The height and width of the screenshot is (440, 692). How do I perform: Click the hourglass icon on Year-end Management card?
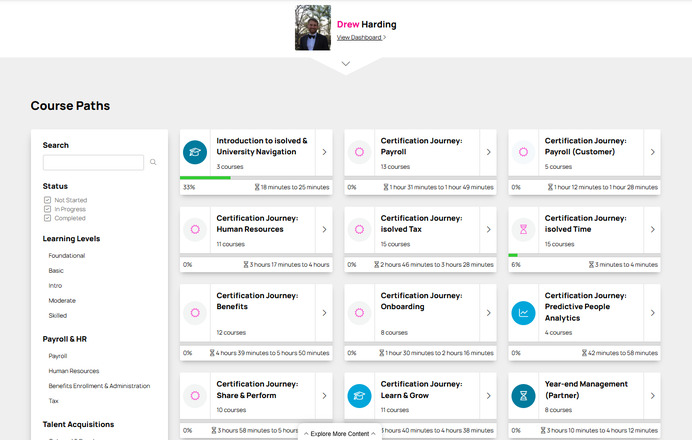click(x=523, y=396)
